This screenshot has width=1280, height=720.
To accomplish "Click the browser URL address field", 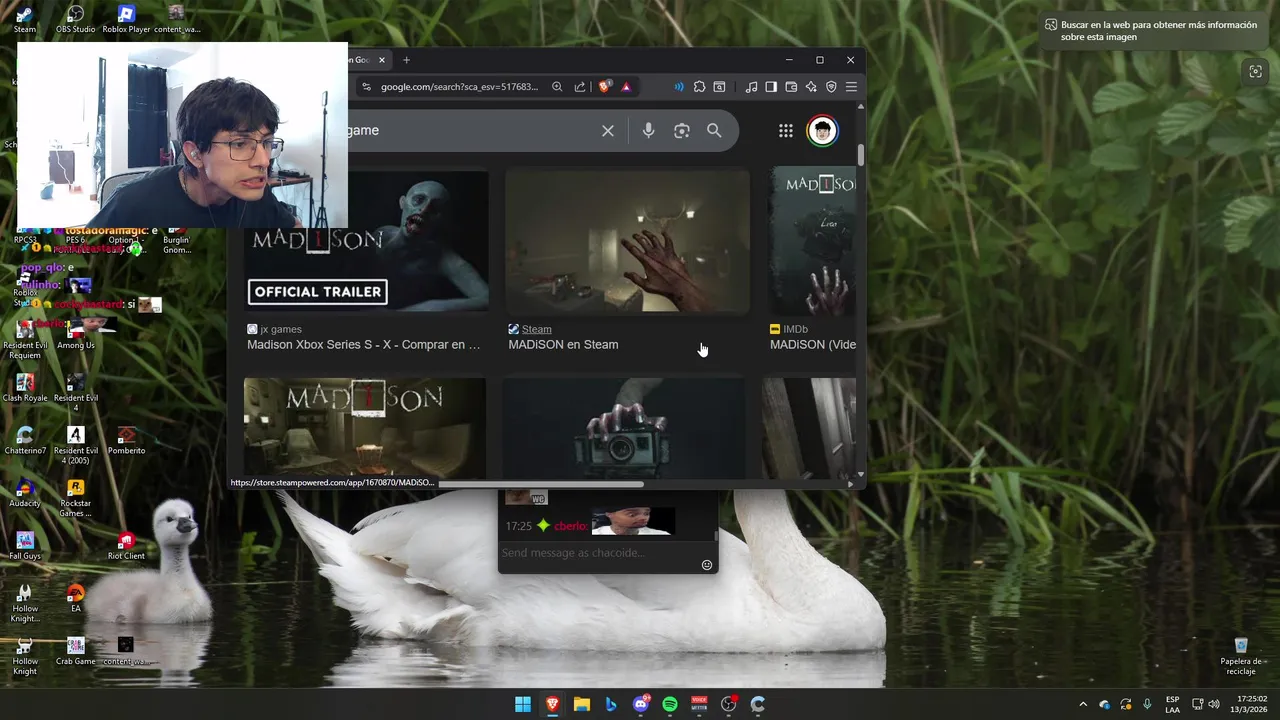I will point(460,87).
